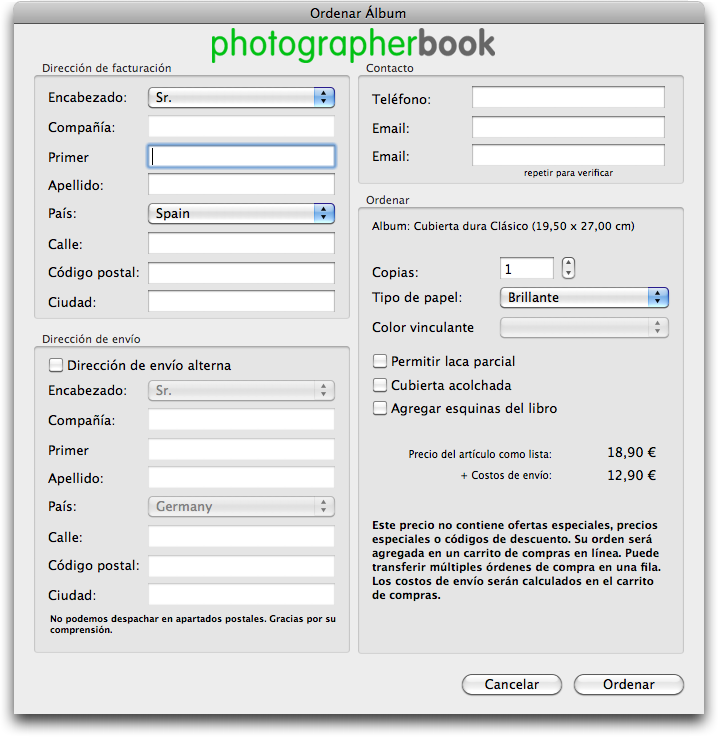Click the Email field marked repetir para verificar

568,155
